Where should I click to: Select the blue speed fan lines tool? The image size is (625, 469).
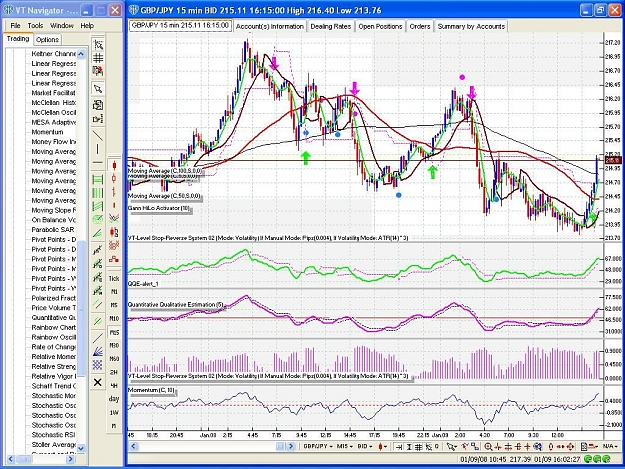98,351
